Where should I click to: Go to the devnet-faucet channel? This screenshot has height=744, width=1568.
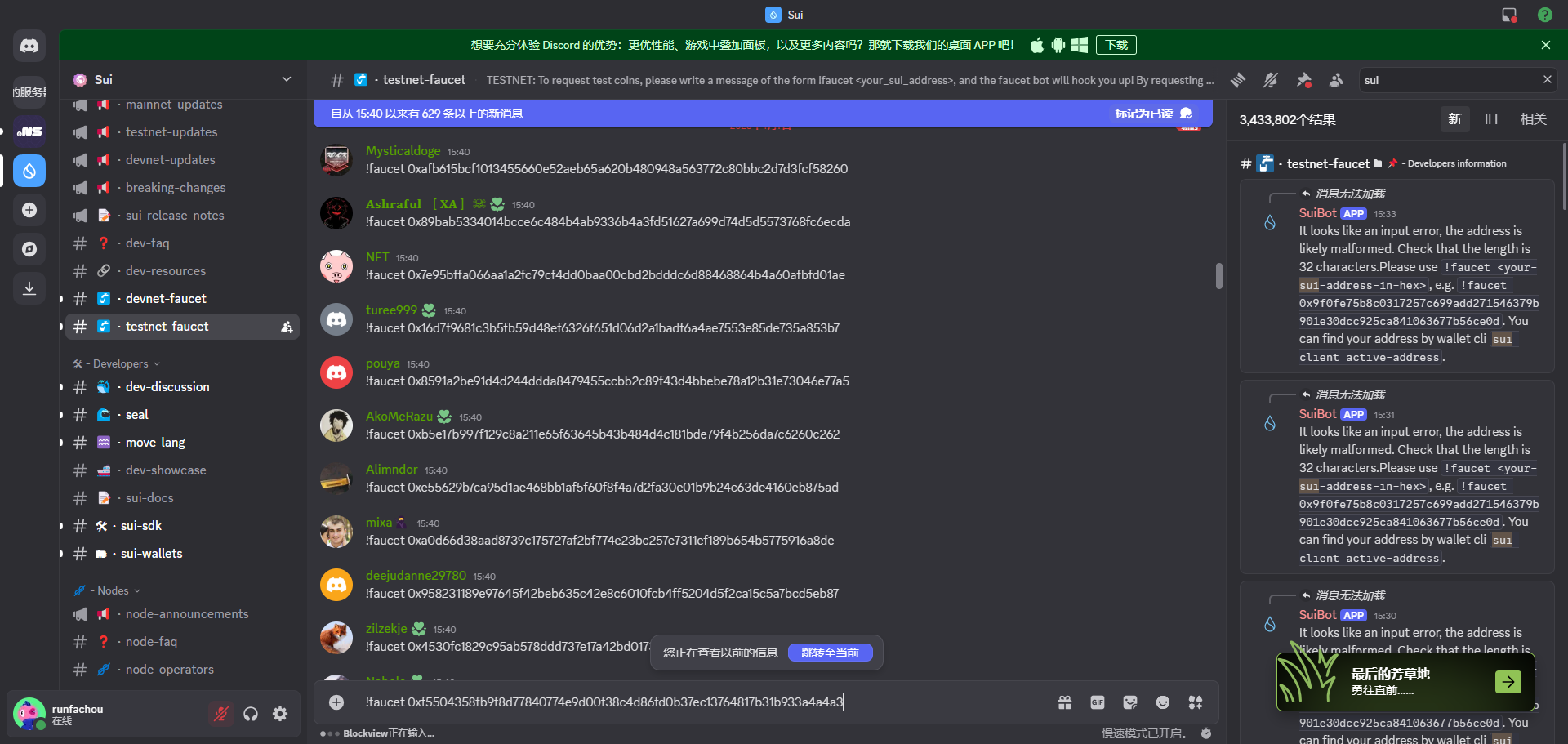click(x=182, y=299)
